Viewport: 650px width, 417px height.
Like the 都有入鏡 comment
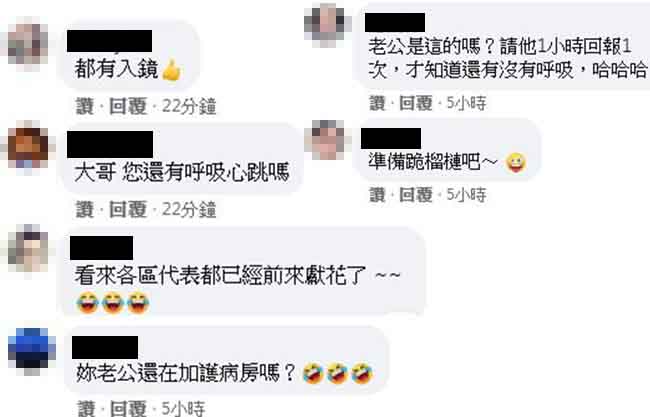[x=85, y=107]
